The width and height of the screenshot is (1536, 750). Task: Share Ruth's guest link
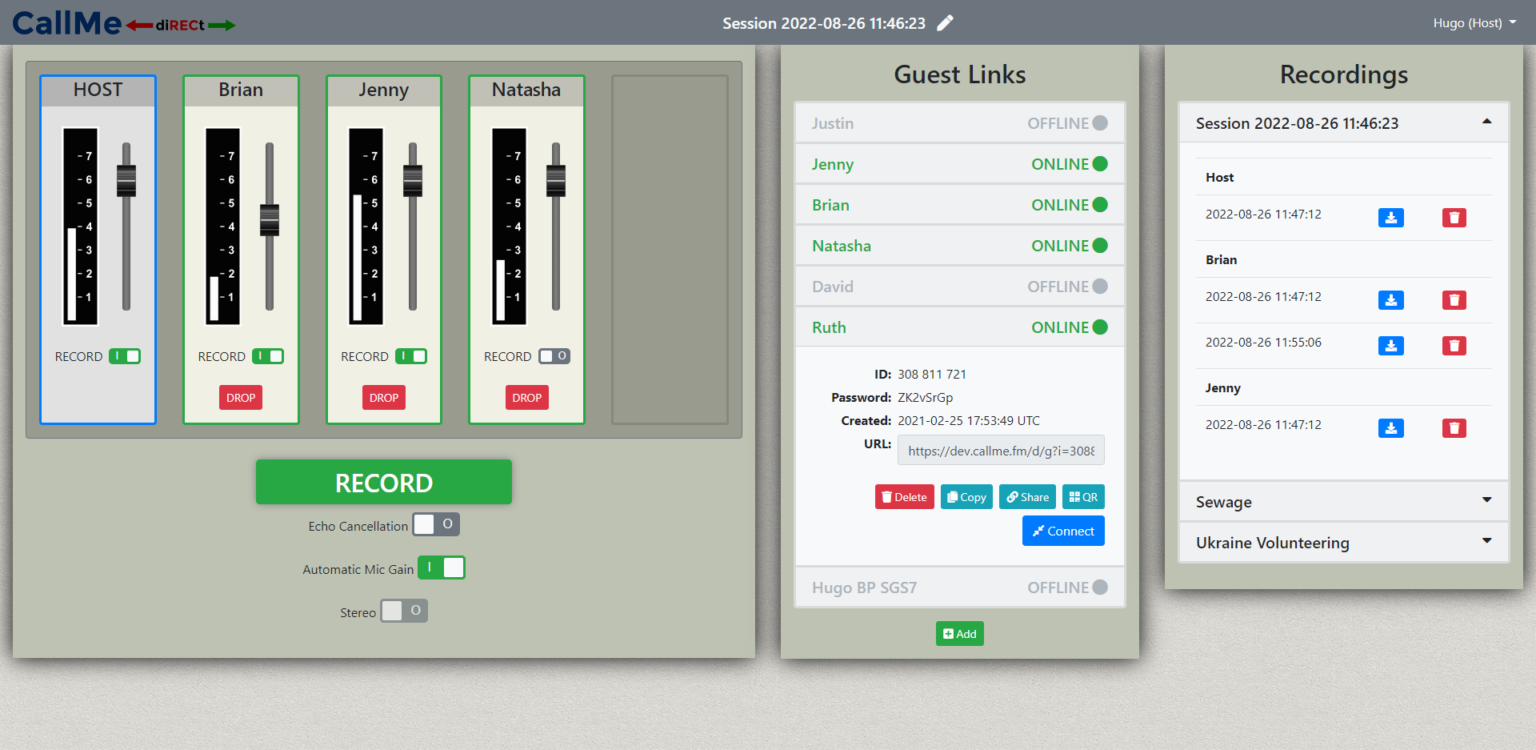[1027, 497]
